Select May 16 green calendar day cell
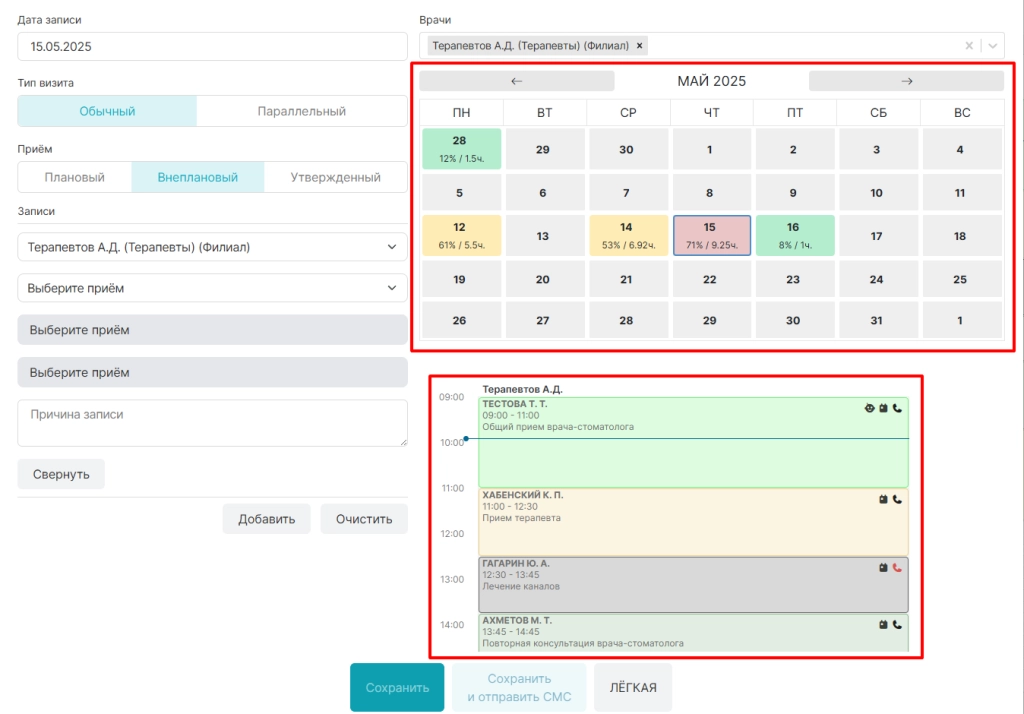 pyautogui.click(x=795, y=235)
